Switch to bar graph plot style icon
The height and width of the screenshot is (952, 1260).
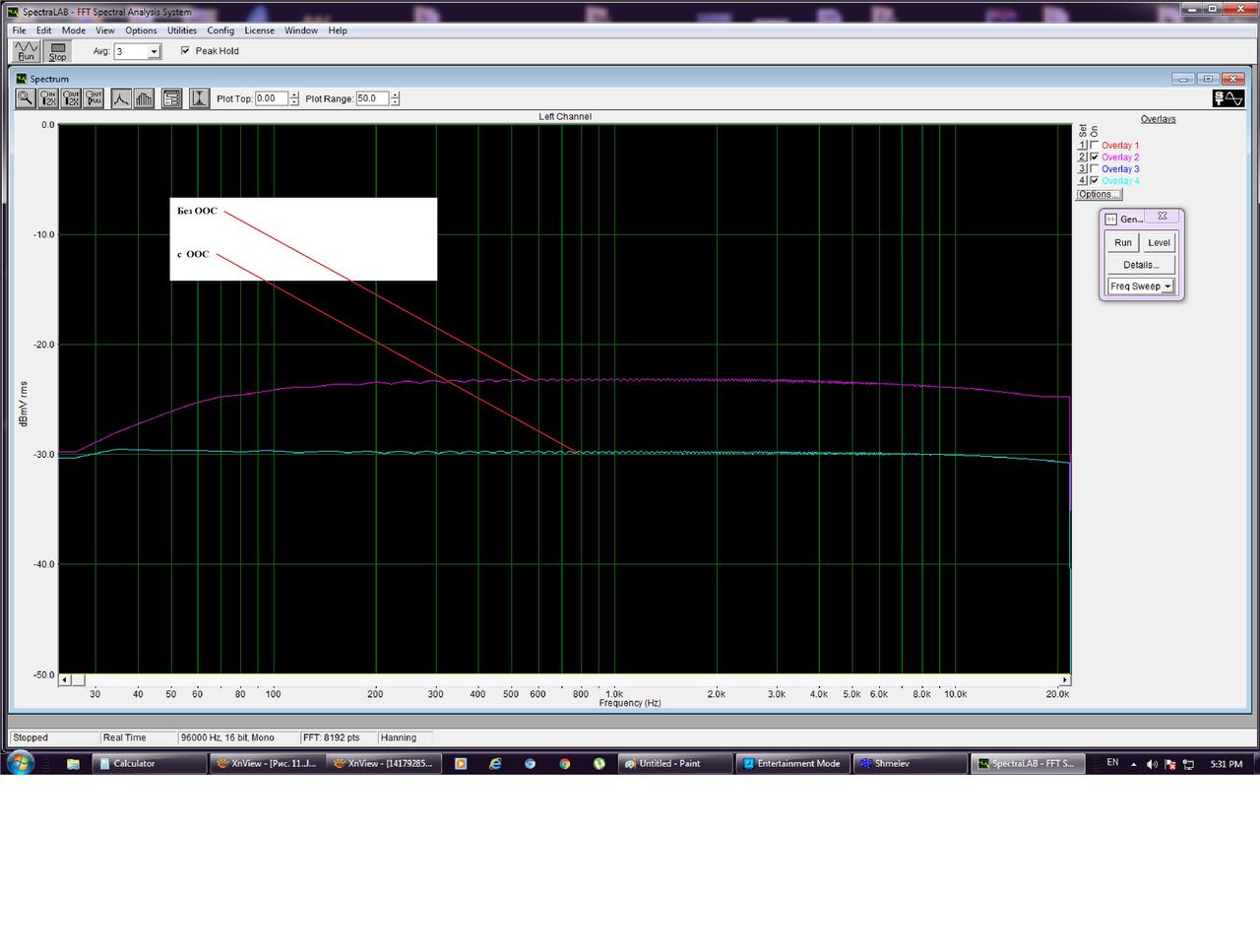(x=144, y=98)
